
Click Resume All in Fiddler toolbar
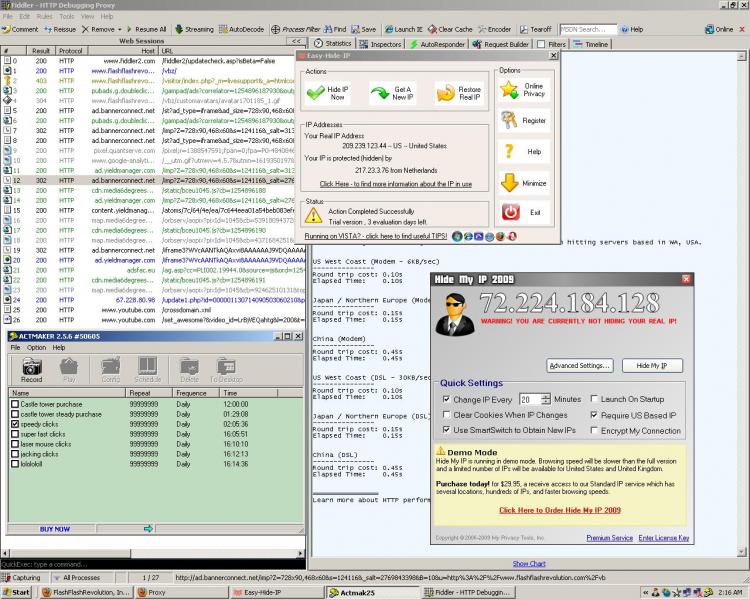click(146, 29)
